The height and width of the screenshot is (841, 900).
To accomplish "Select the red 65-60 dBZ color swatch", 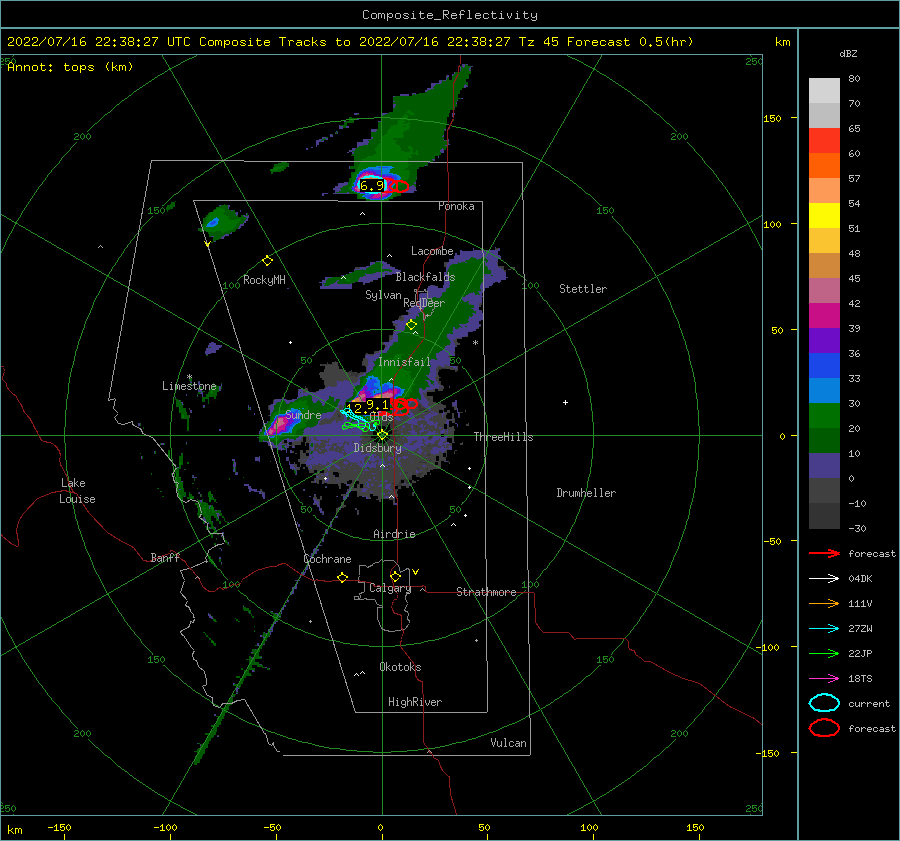I will coord(824,141).
